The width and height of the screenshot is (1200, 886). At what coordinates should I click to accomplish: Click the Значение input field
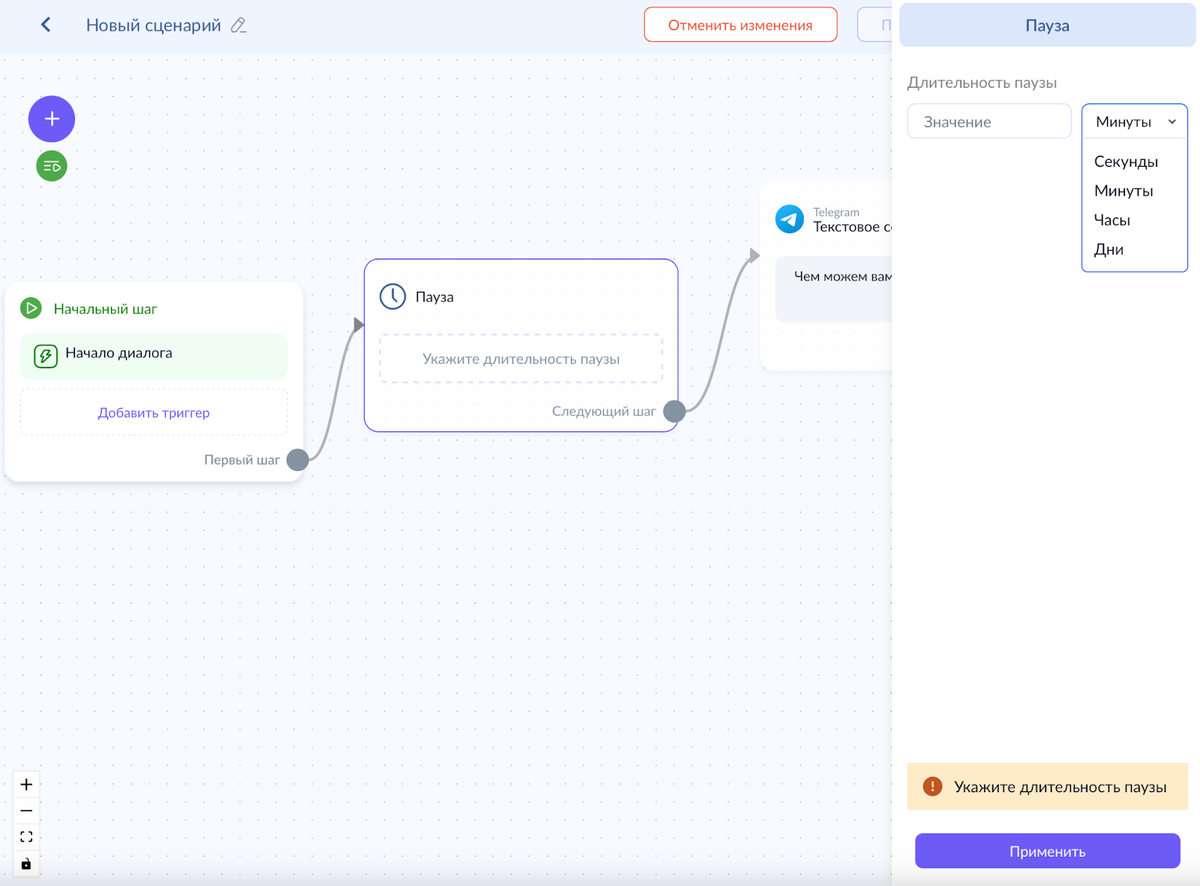[x=988, y=120]
